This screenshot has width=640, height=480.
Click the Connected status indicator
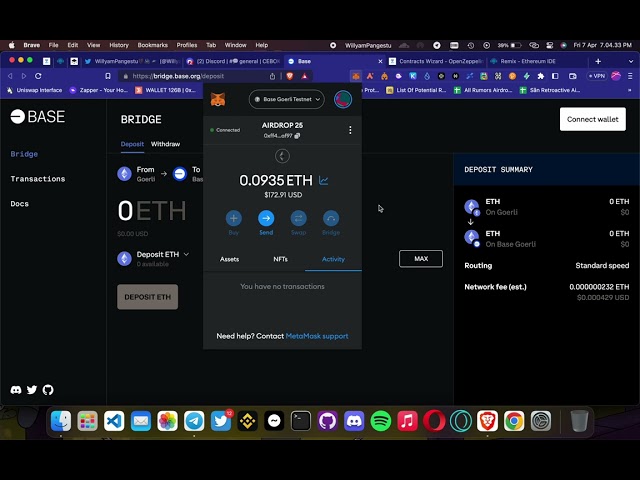225,130
